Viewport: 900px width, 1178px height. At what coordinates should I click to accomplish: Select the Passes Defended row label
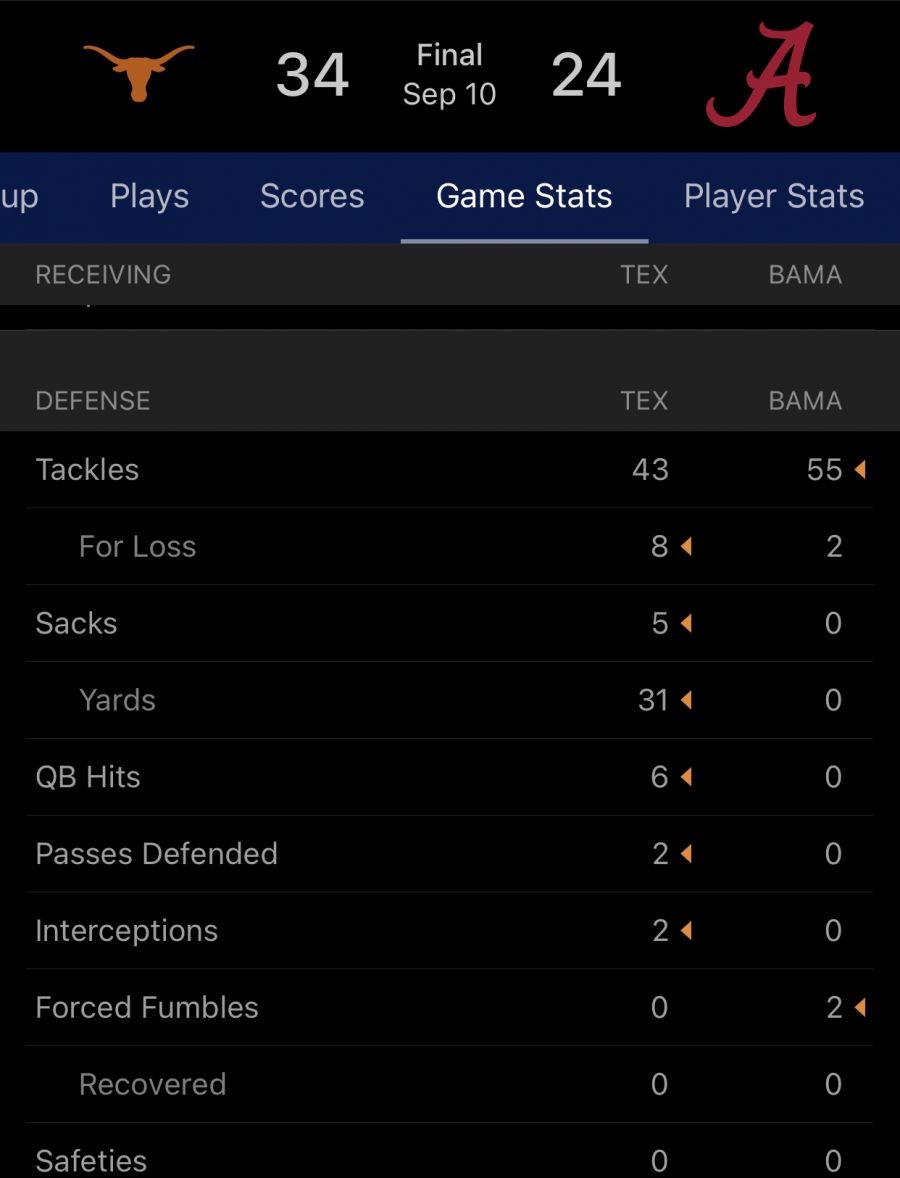pyautogui.click(x=157, y=854)
